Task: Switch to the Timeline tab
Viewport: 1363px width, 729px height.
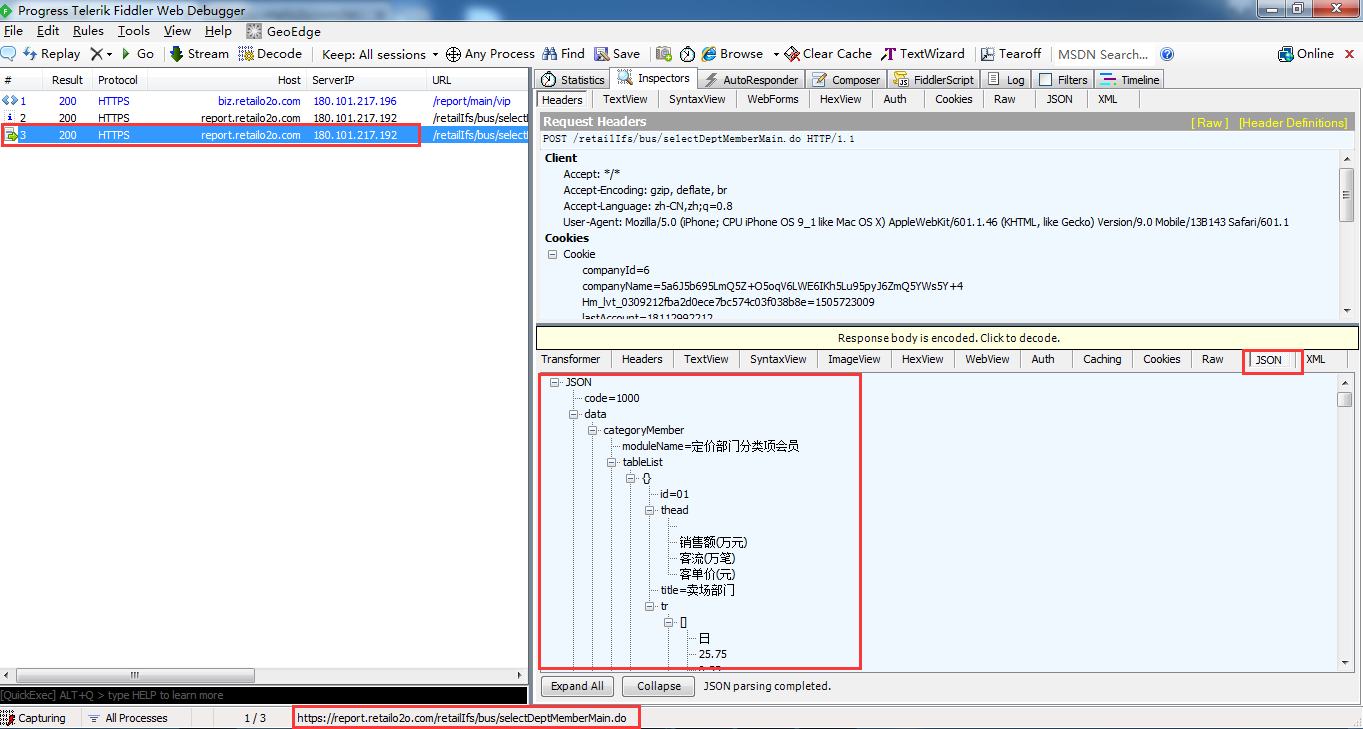Action: (x=1130, y=79)
